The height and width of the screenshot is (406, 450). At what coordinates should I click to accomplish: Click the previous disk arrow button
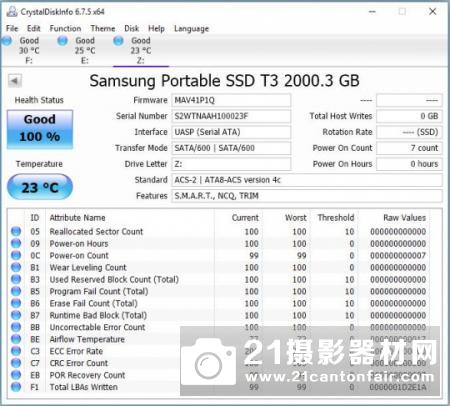[x=14, y=80]
